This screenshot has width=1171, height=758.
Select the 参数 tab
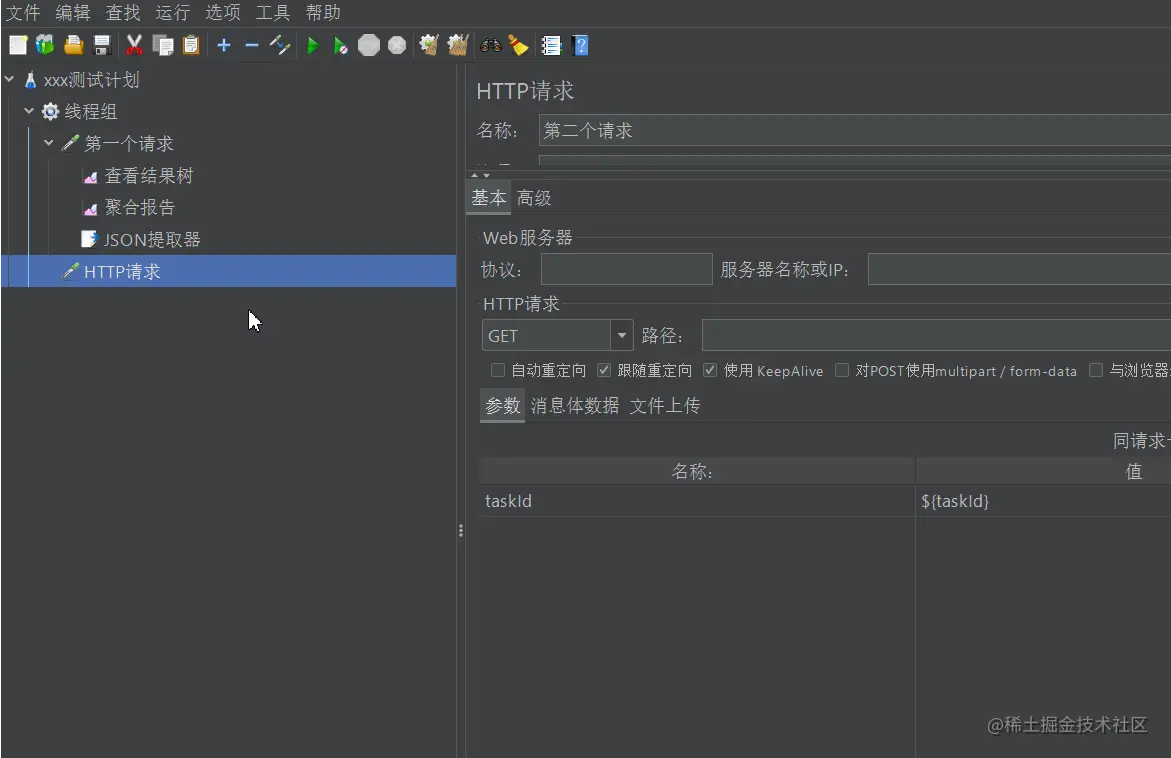tap(503, 406)
